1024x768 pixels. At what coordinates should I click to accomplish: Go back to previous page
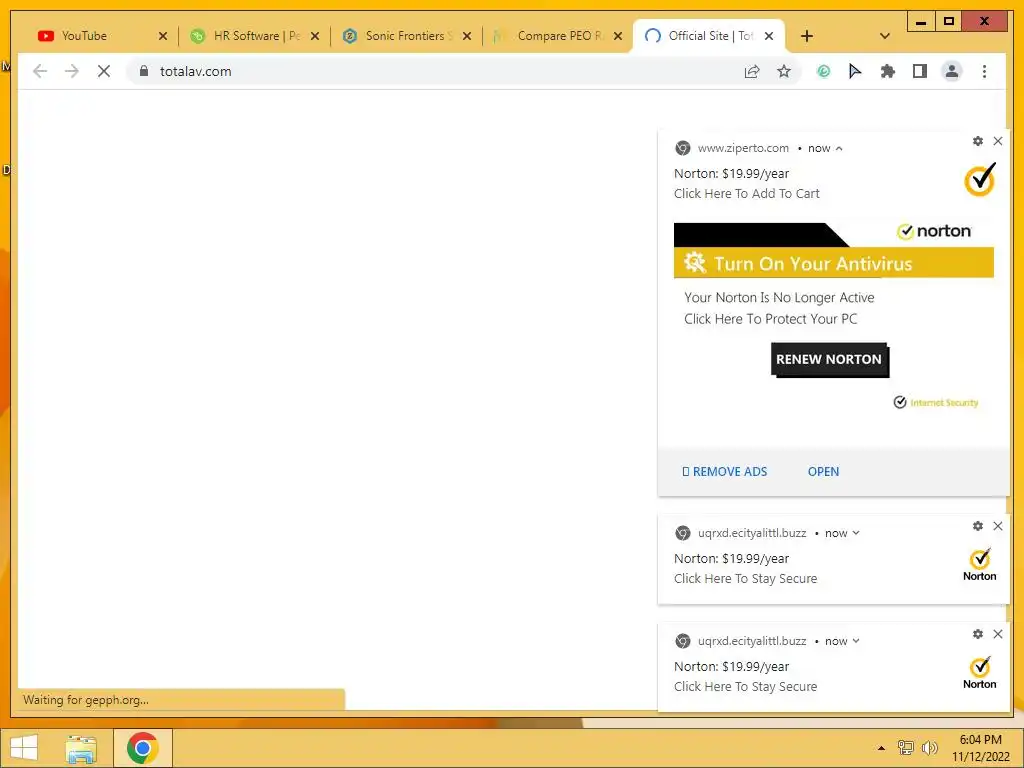pyautogui.click(x=40, y=71)
